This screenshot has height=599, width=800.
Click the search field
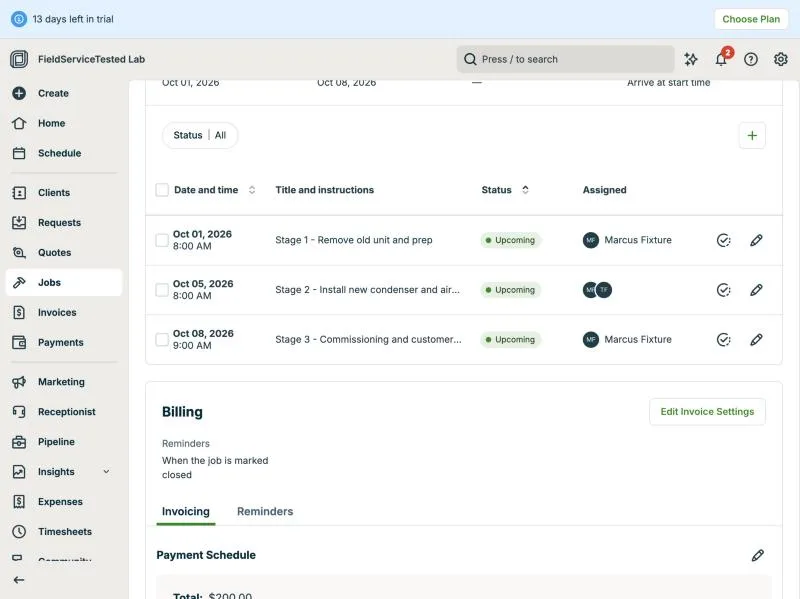point(565,59)
